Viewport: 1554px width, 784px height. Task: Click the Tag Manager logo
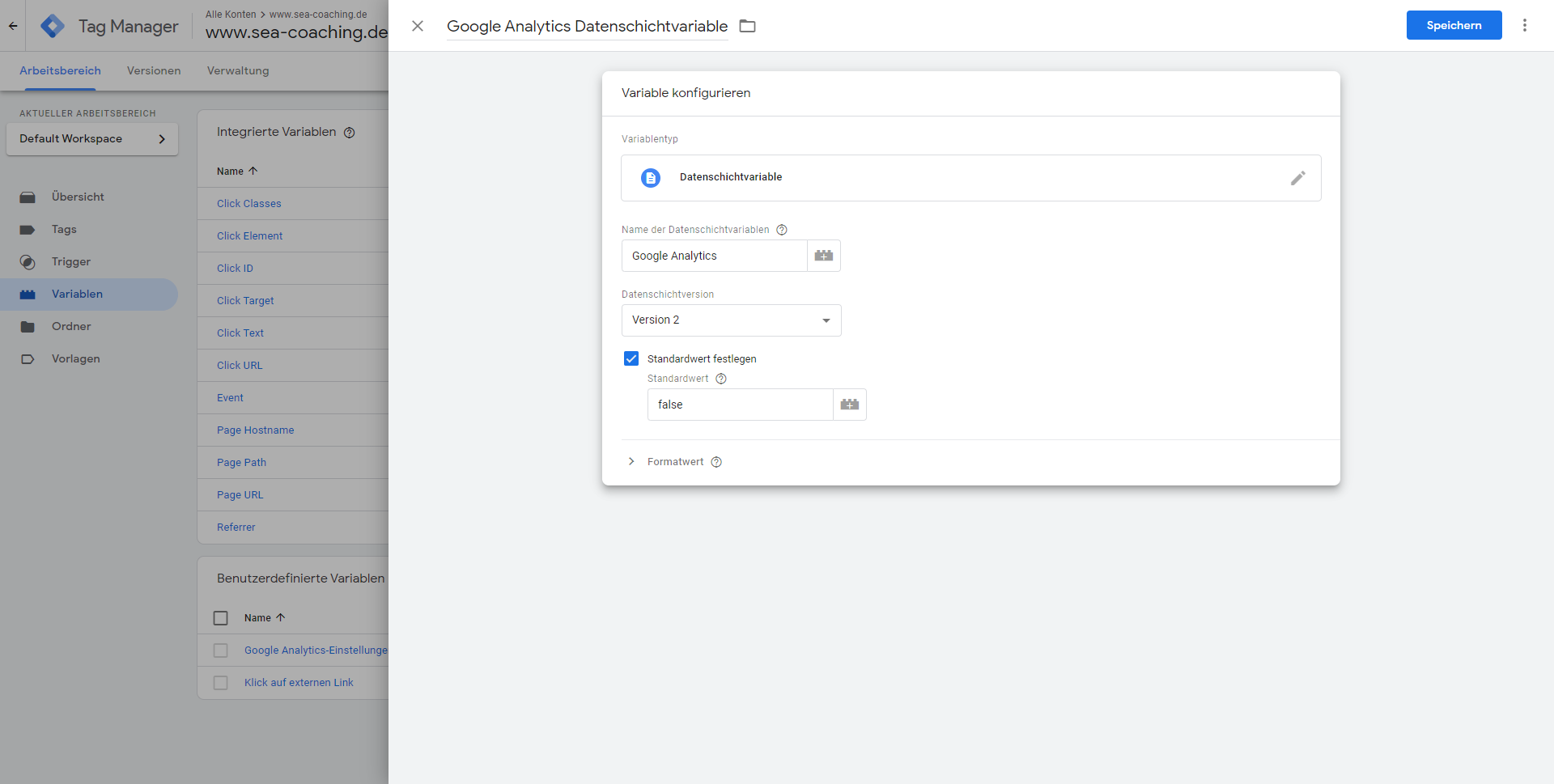[x=53, y=26]
